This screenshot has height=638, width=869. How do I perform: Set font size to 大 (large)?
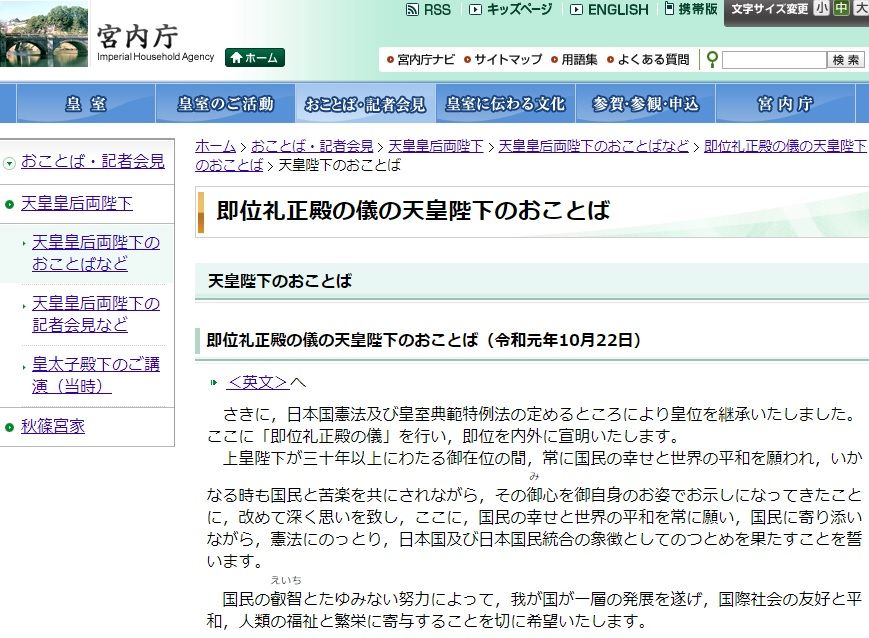860,9
